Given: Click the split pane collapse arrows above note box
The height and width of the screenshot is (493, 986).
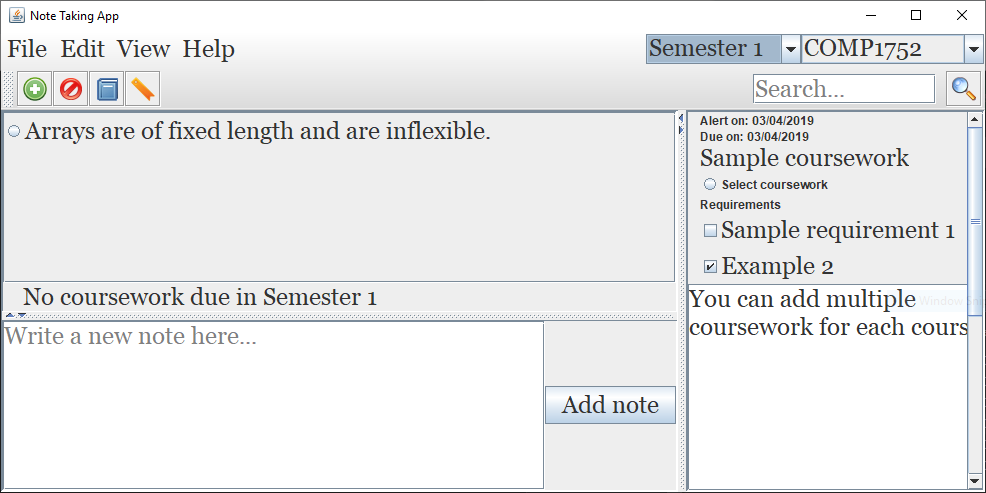Looking at the screenshot, I should click(16, 316).
